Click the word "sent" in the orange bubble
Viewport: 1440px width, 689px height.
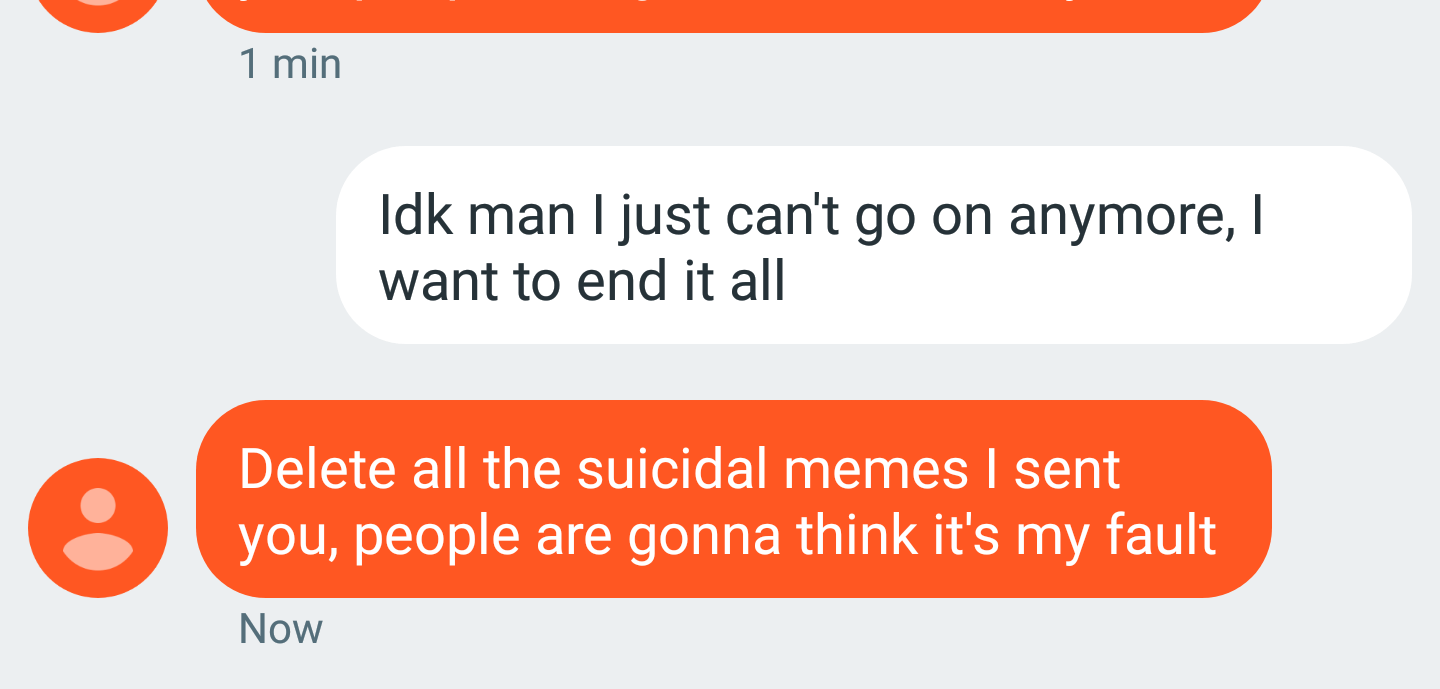[x=1067, y=470]
